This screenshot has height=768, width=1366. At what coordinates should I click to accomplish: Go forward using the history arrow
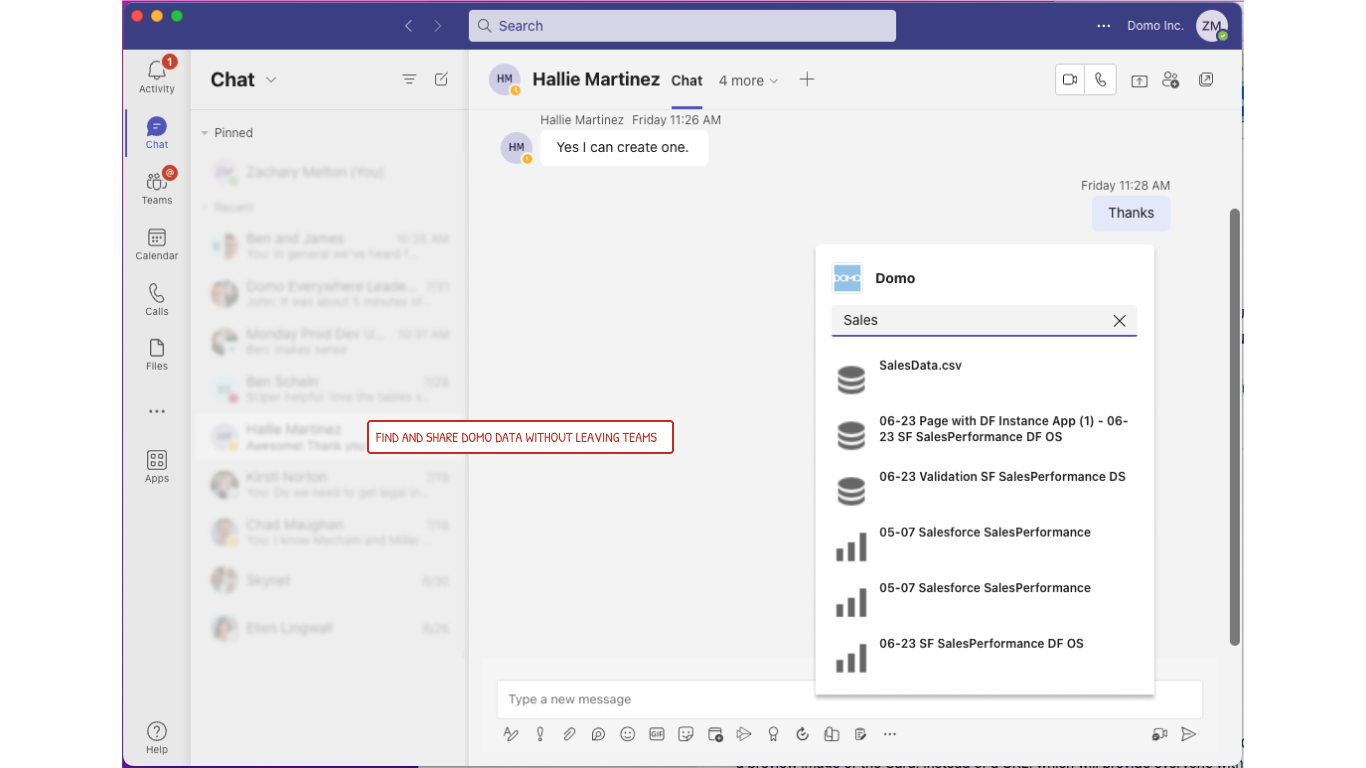coord(438,26)
